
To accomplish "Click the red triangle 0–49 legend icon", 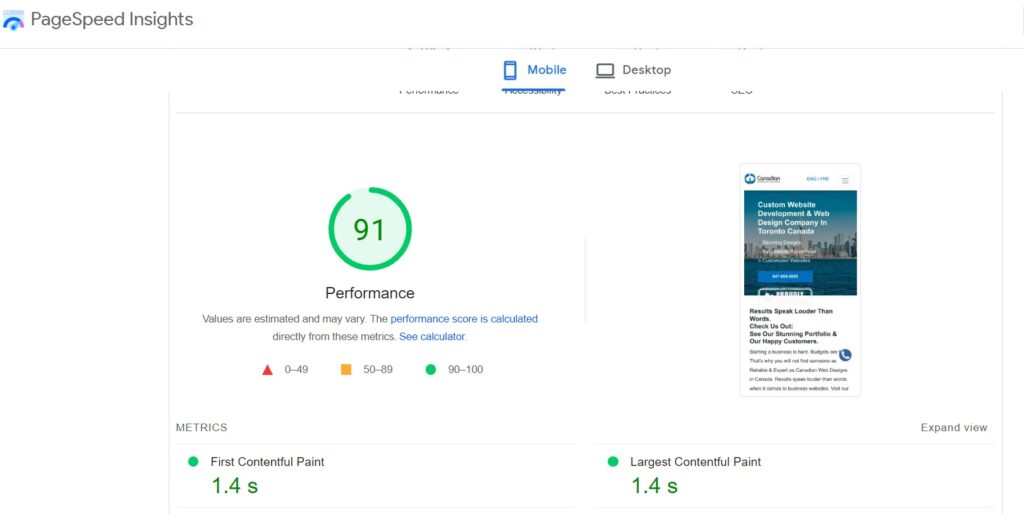I will point(267,370).
